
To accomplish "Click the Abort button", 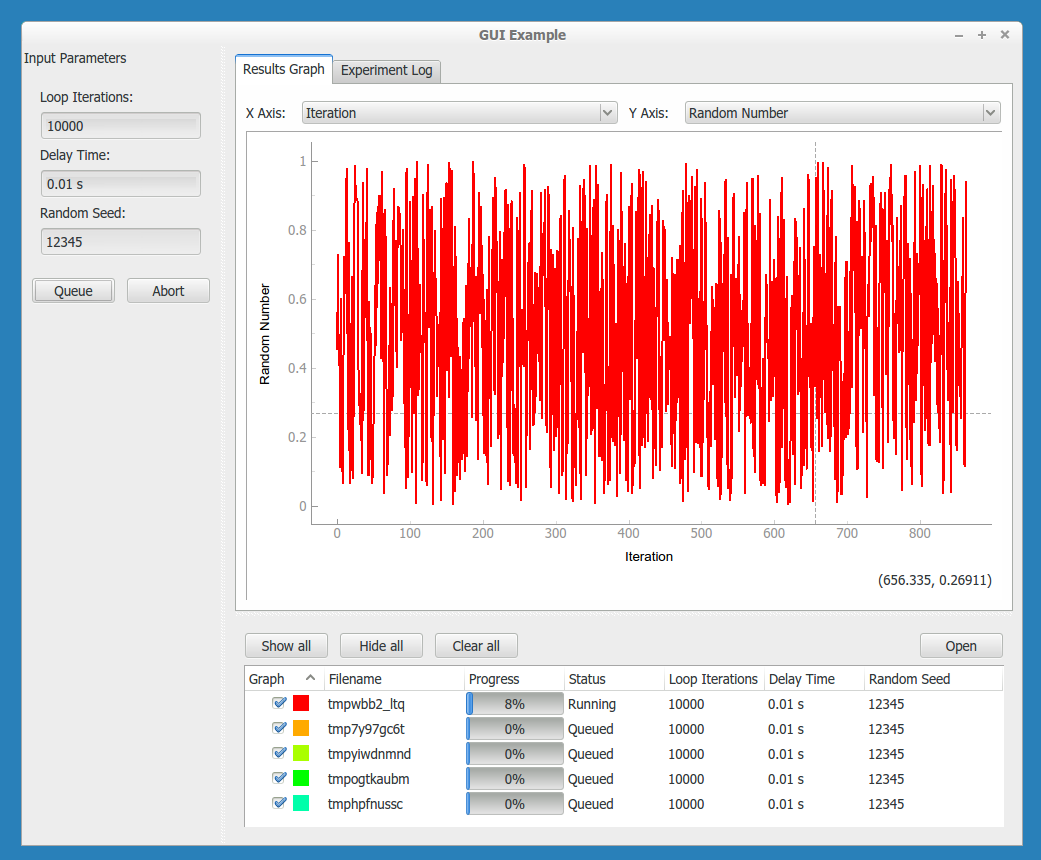I will (x=168, y=291).
